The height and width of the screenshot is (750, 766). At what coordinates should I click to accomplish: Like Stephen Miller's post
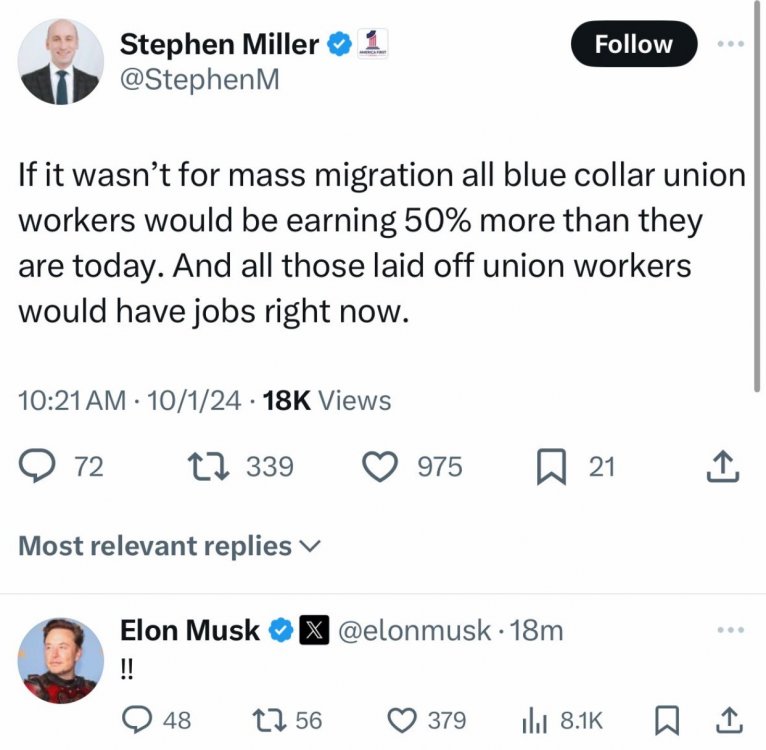tap(382, 466)
